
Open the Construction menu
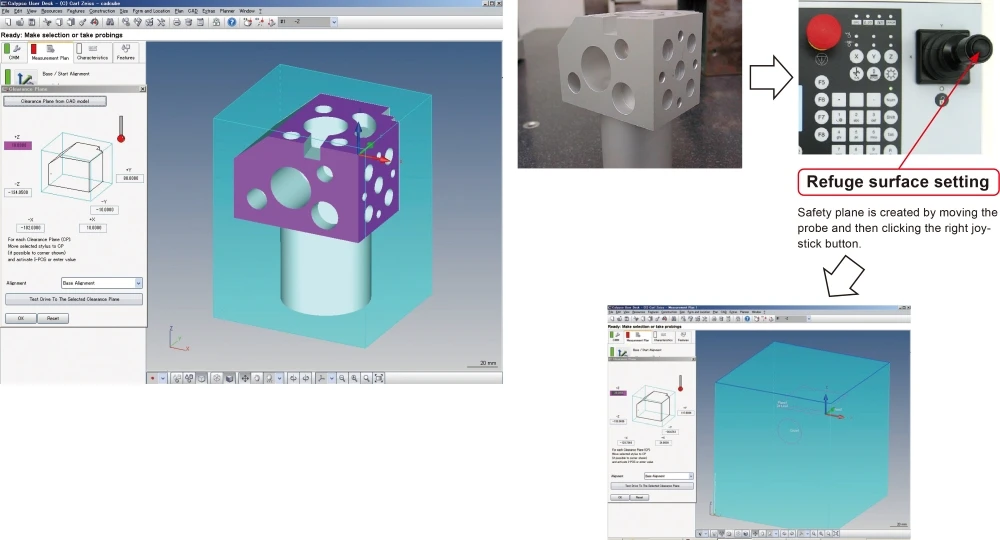point(103,10)
